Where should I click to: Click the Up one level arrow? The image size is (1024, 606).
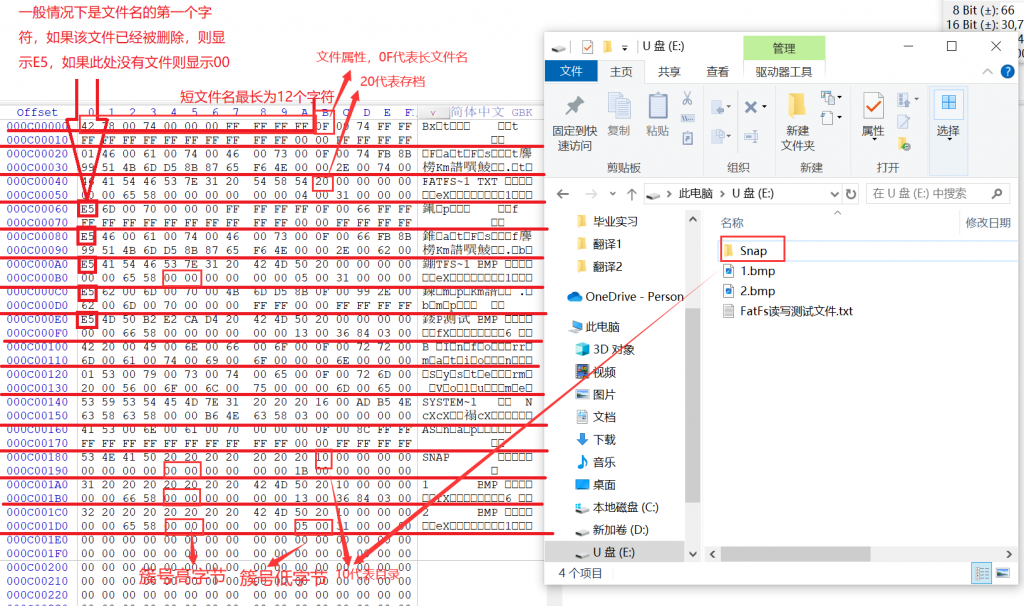(x=632, y=194)
